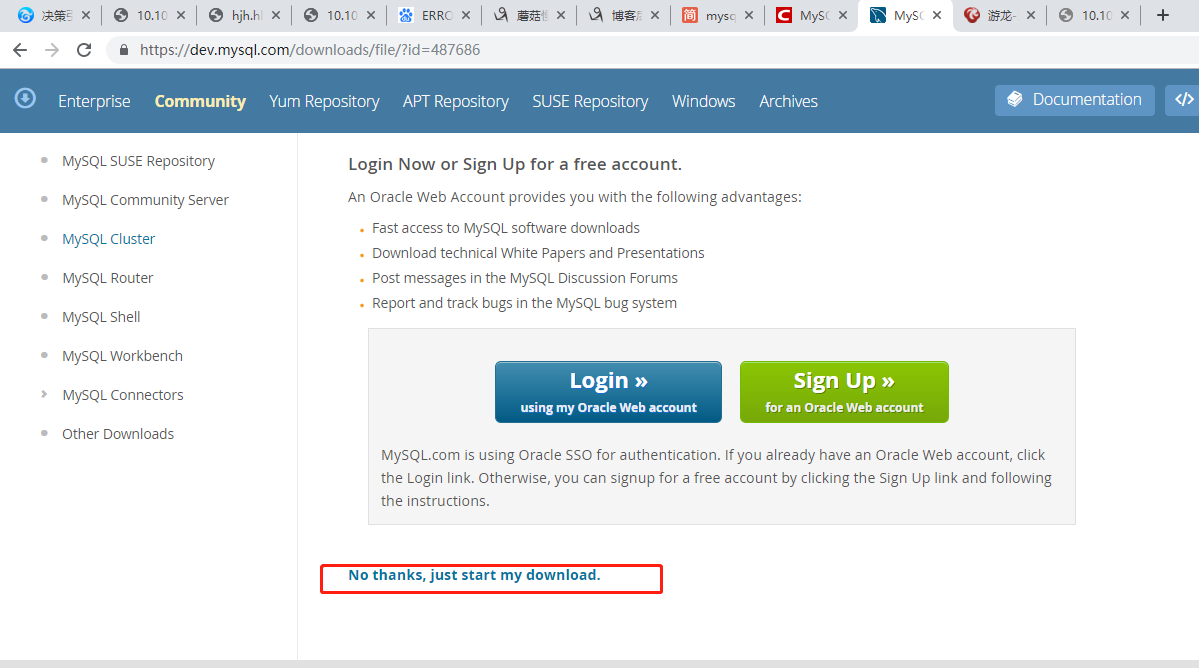Open MySQL Workbench sidebar link
The width and height of the screenshot is (1199, 668).
click(122, 356)
